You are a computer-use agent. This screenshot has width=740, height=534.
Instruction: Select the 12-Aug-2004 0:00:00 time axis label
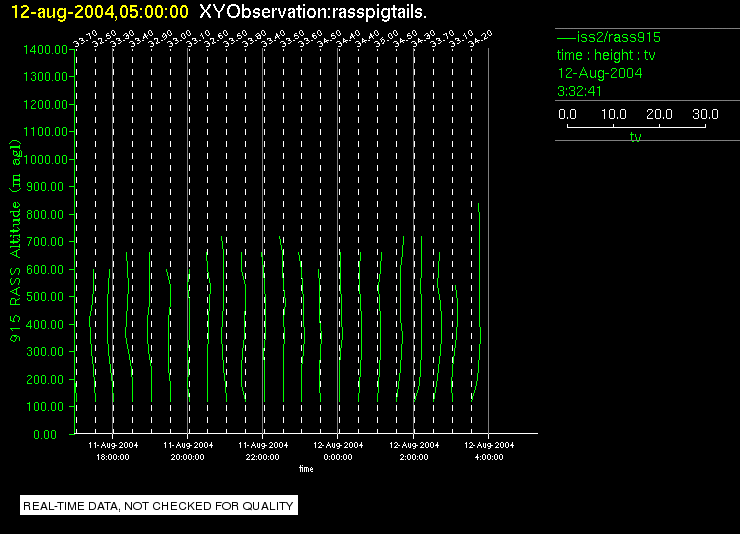tap(338, 451)
